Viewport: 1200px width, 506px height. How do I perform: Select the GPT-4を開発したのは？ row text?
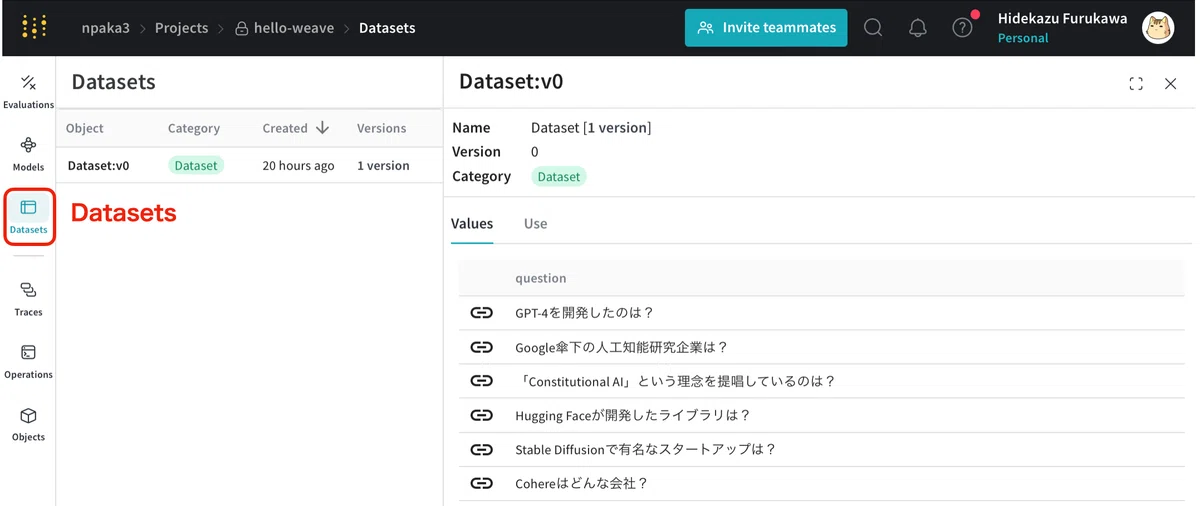[585, 313]
